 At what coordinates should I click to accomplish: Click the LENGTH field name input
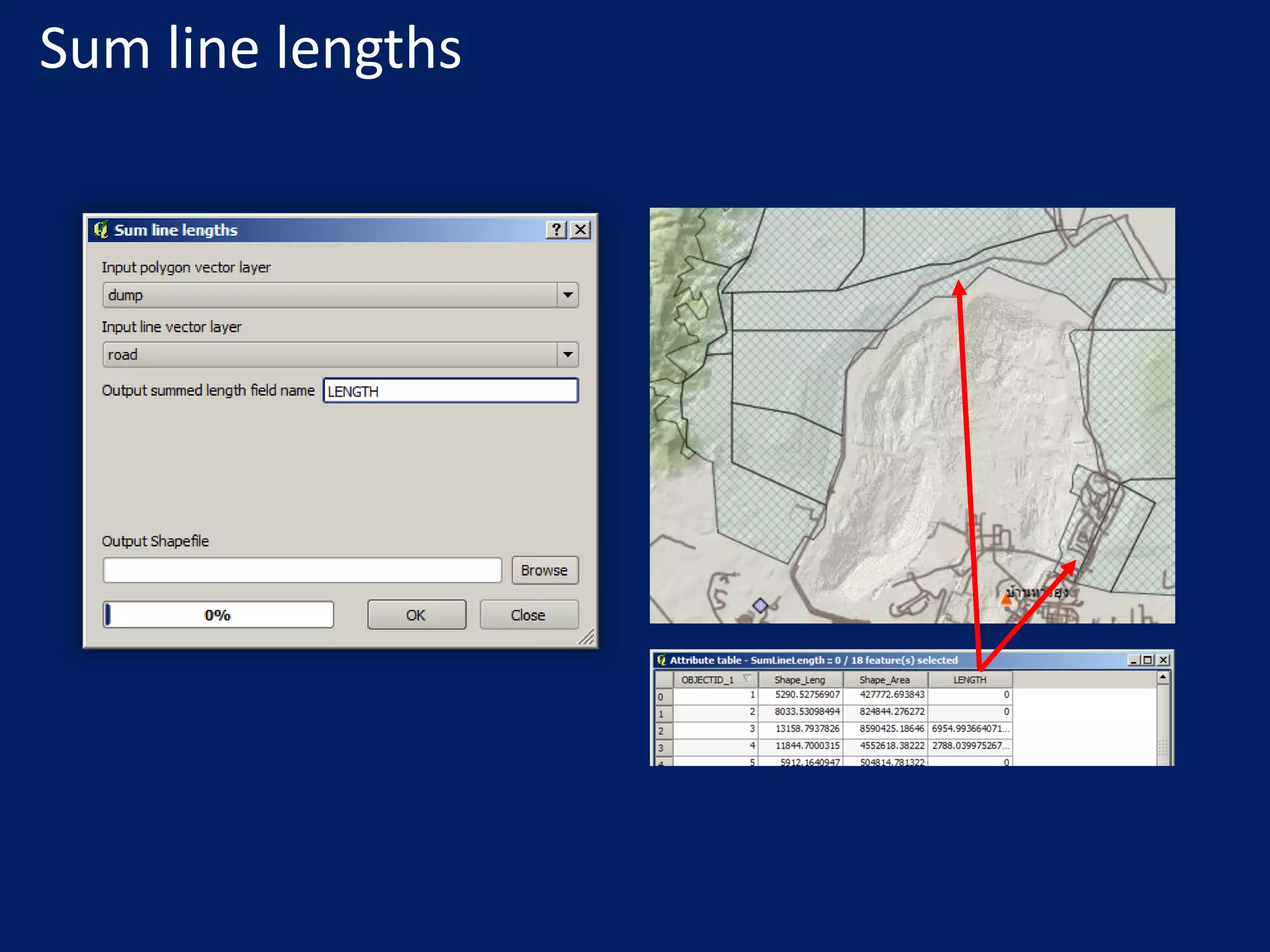click(450, 391)
